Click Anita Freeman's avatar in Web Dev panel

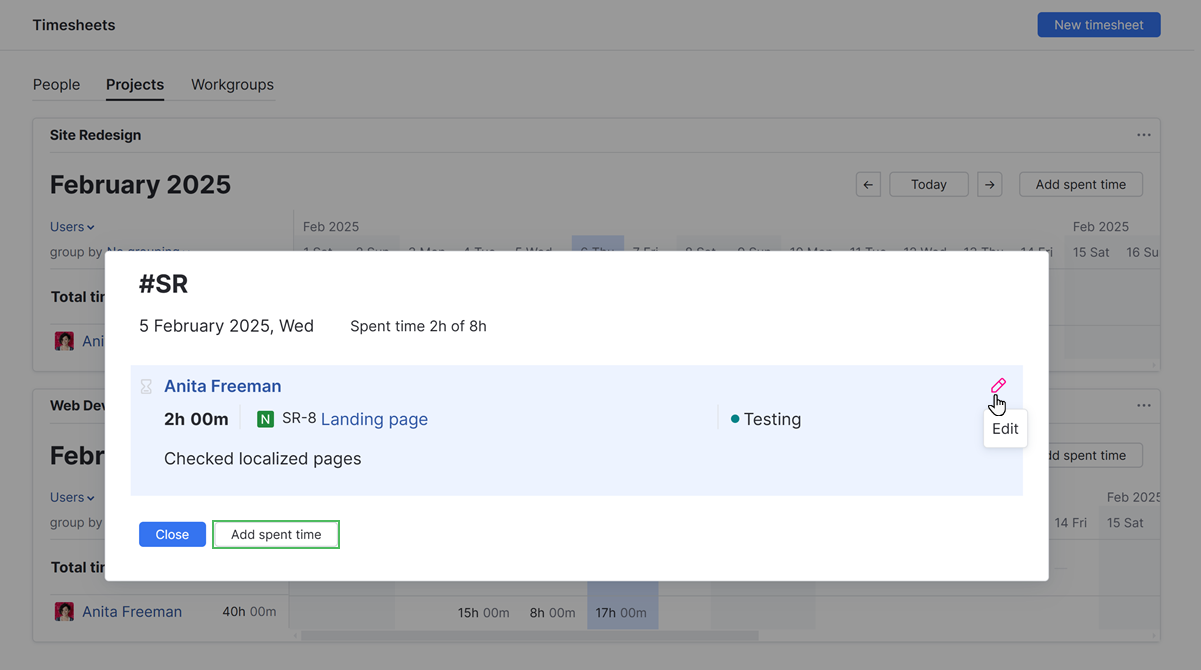[x=64, y=611]
